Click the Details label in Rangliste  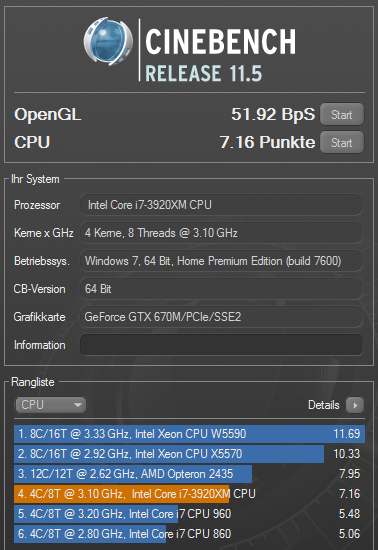(324, 405)
